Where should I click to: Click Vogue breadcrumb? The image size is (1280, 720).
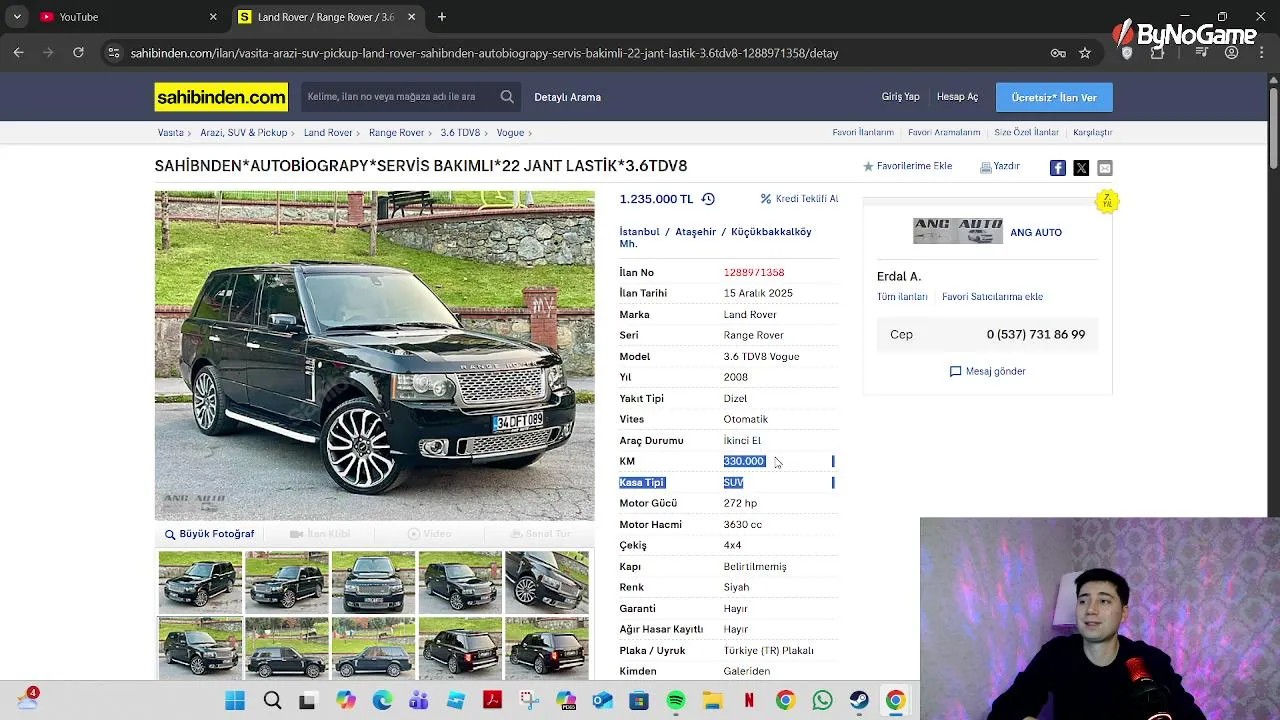[510, 132]
